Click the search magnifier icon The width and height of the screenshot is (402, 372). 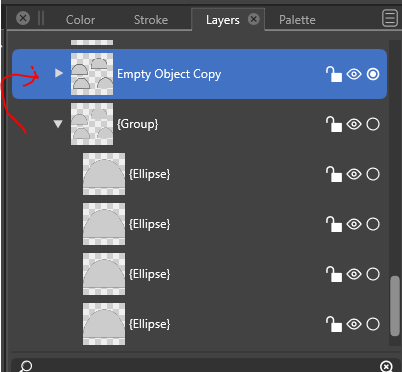[25, 366]
